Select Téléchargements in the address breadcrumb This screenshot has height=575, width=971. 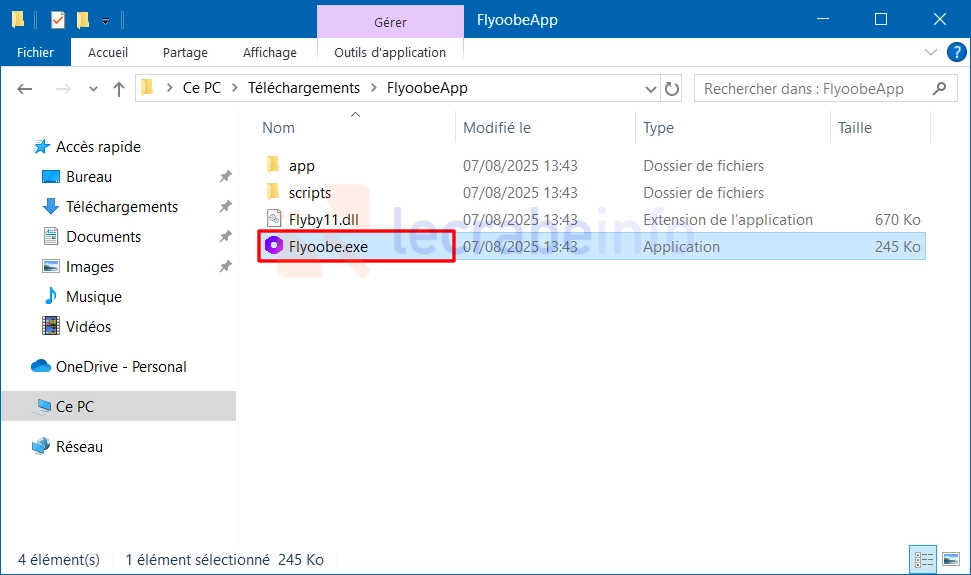(x=304, y=88)
